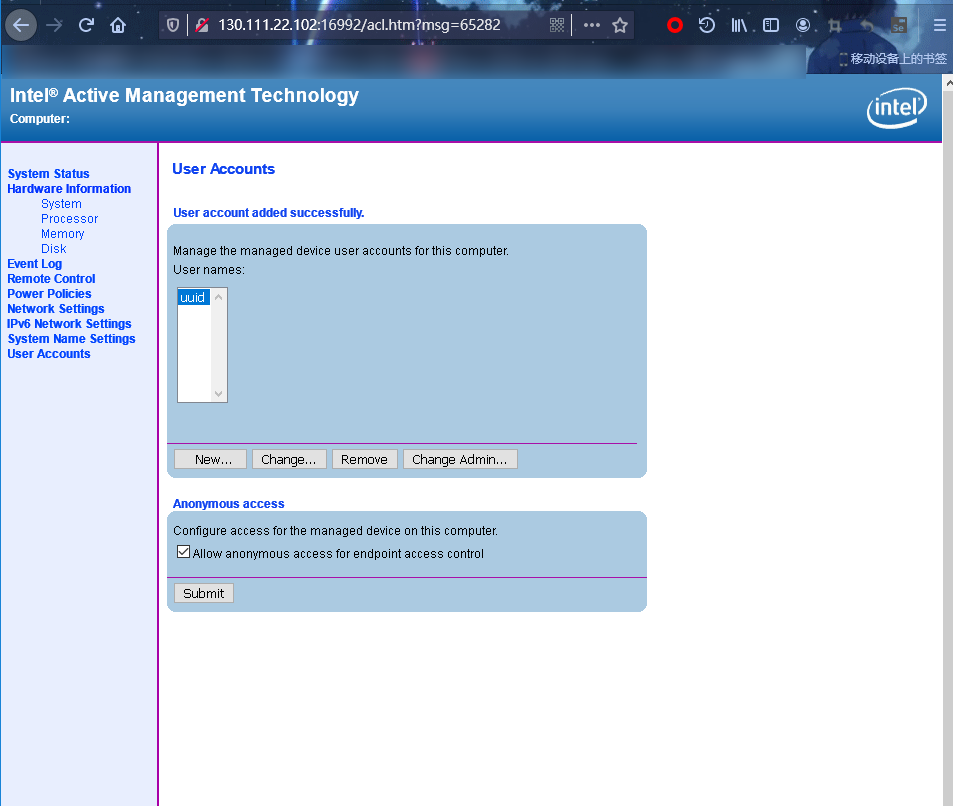This screenshot has height=806, width=953.
Task: Open Network Settings page
Action: [56, 309]
